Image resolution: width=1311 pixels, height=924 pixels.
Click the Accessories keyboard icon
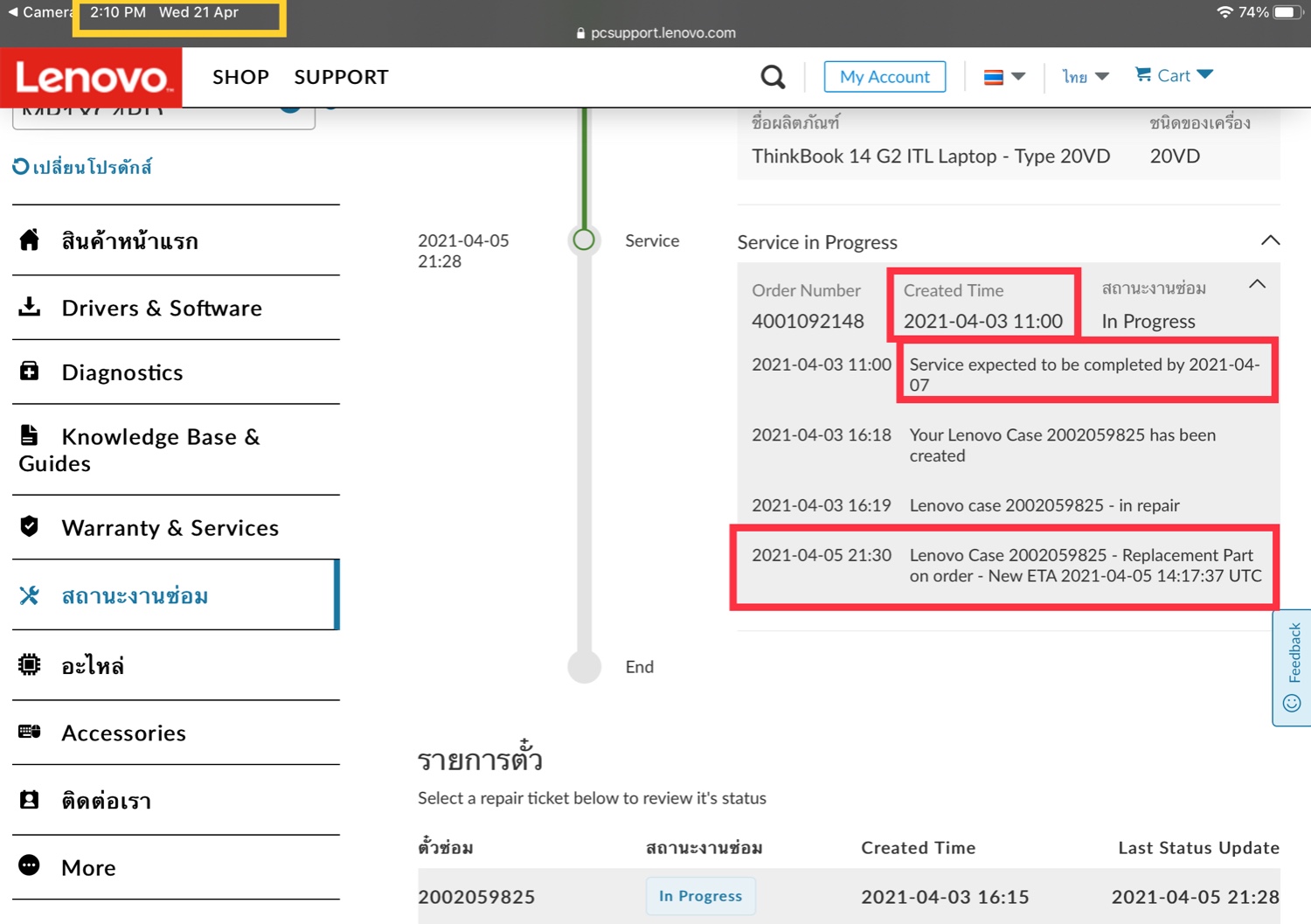click(x=30, y=732)
